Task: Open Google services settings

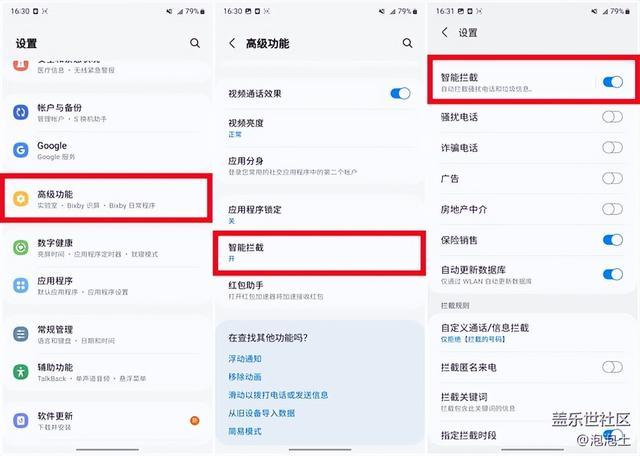Action: (x=107, y=150)
